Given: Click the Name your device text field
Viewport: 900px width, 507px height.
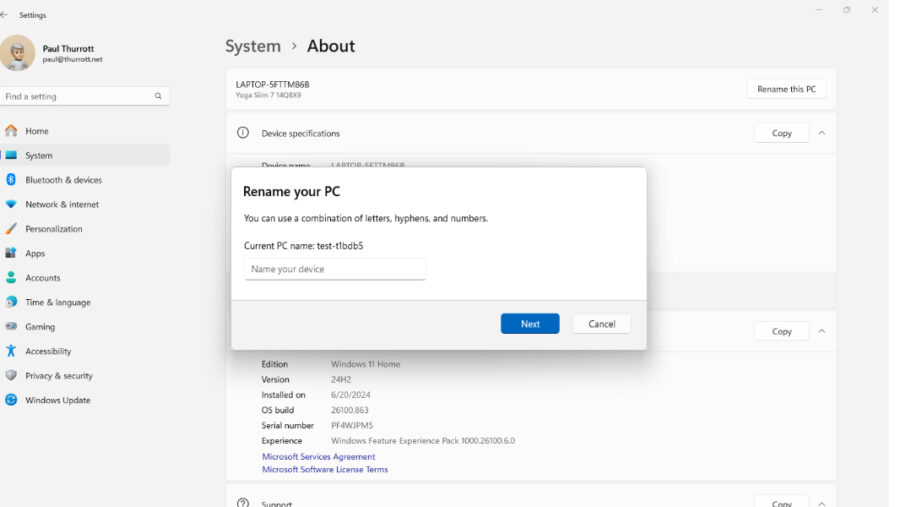Looking at the screenshot, I should (x=335, y=269).
